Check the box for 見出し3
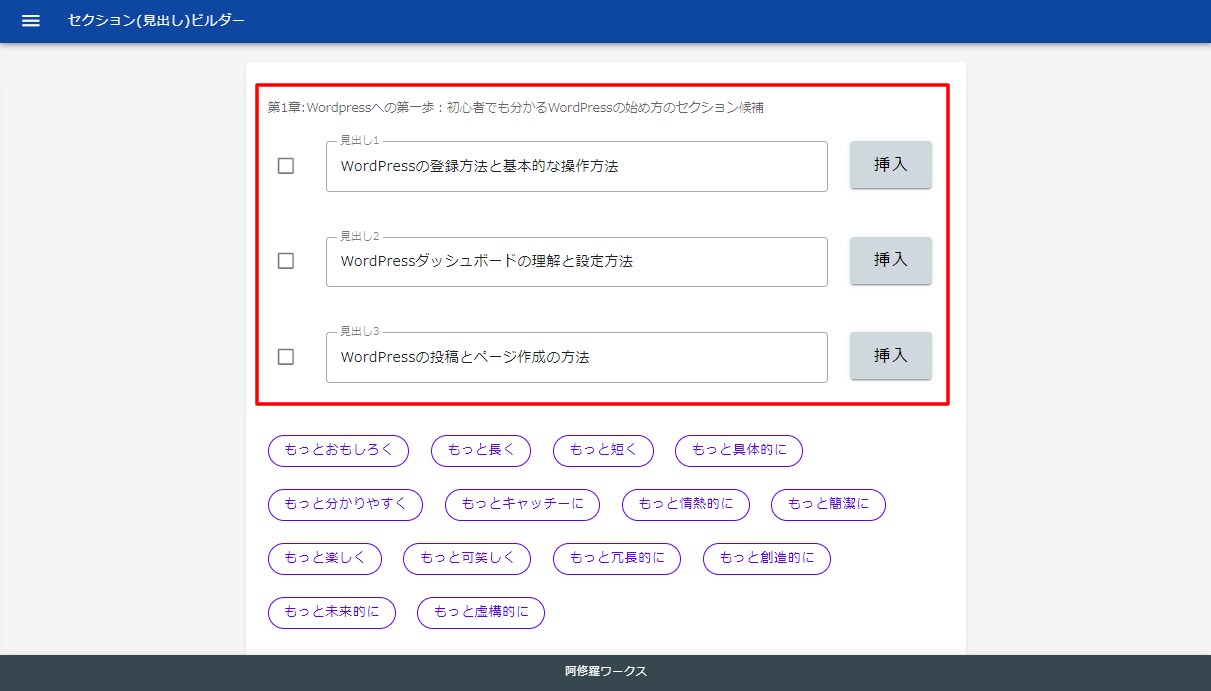Screen dimensions: 1211x691 point(286,357)
